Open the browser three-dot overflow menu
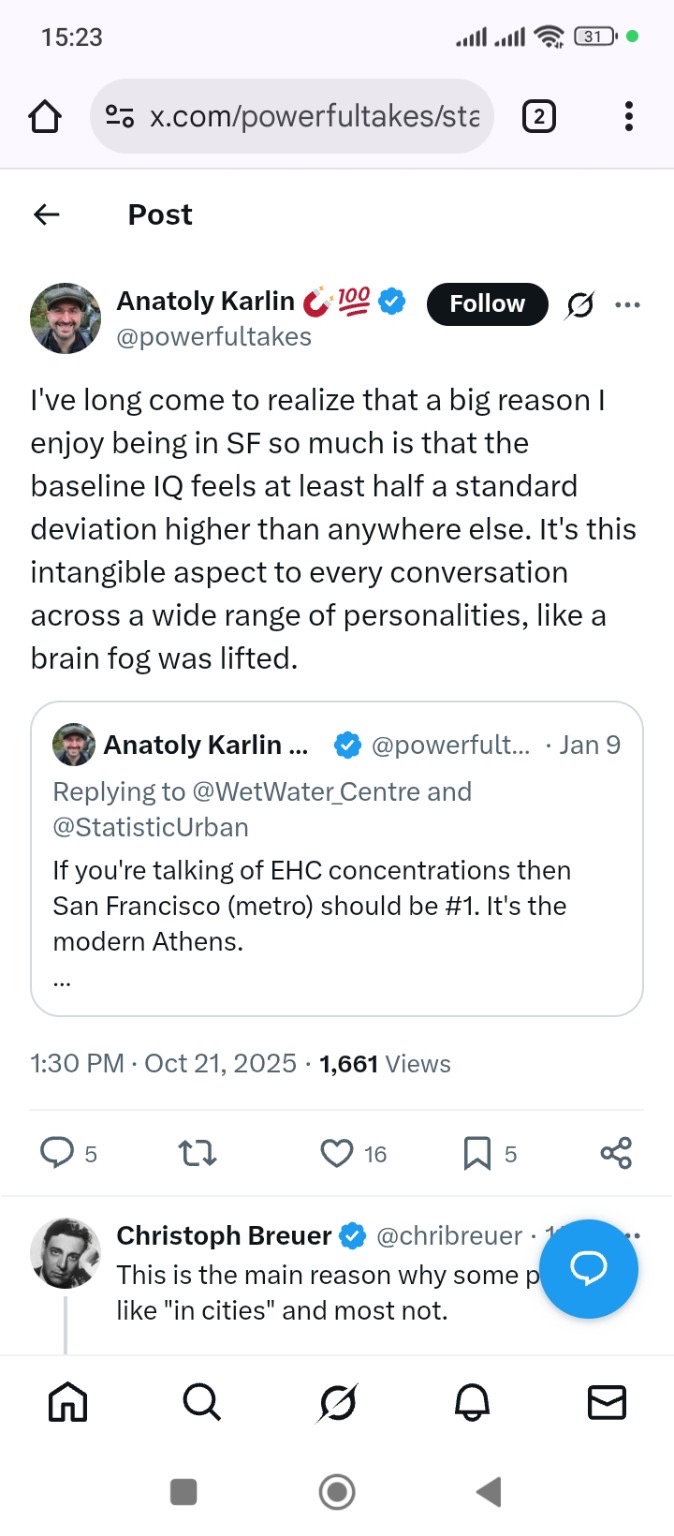Image resolution: width=674 pixels, height=1536 pixels. pyautogui.click(x=628, y=118)
